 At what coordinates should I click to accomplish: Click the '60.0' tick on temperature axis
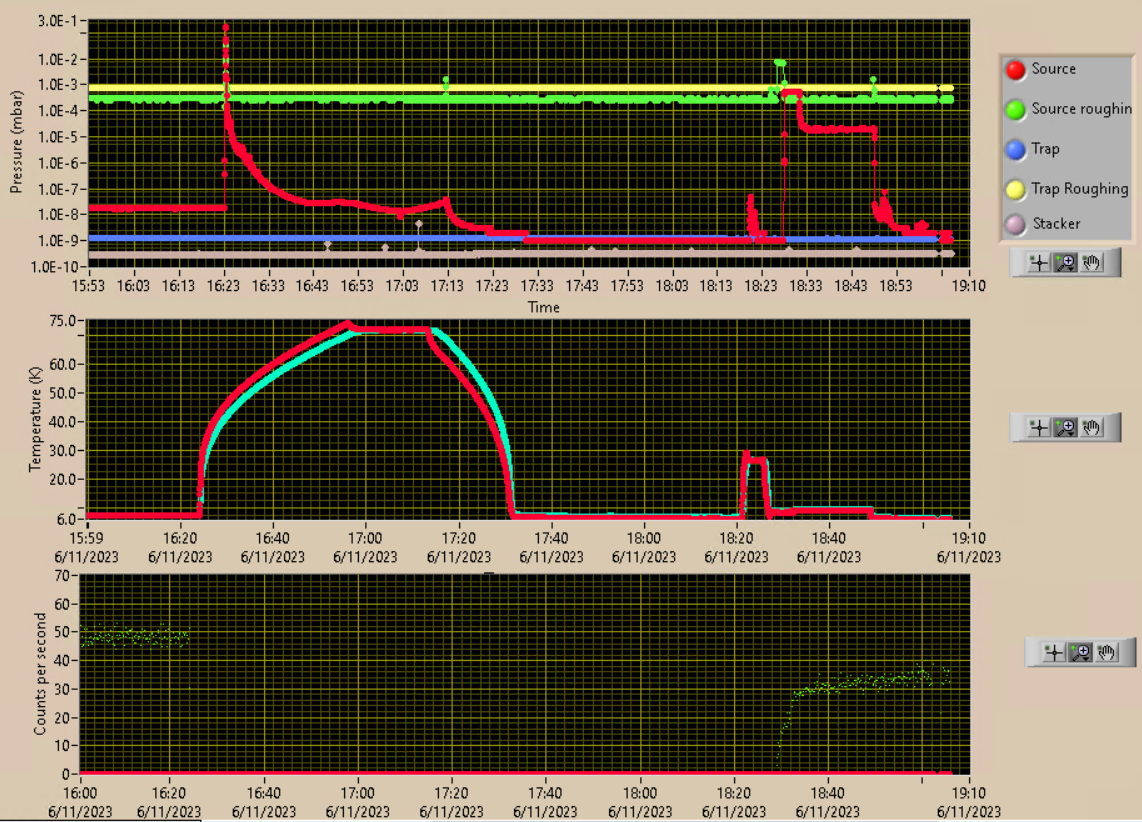[62, 365]
